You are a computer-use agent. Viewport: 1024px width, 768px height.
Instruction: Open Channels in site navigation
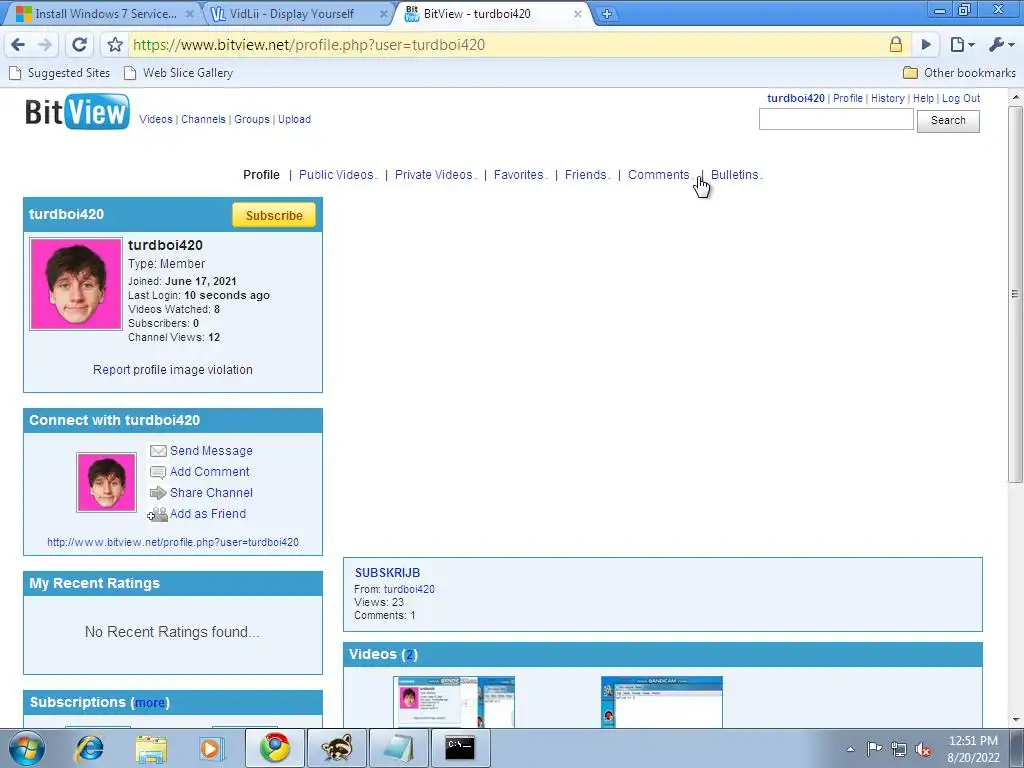[x=203, y=120]
